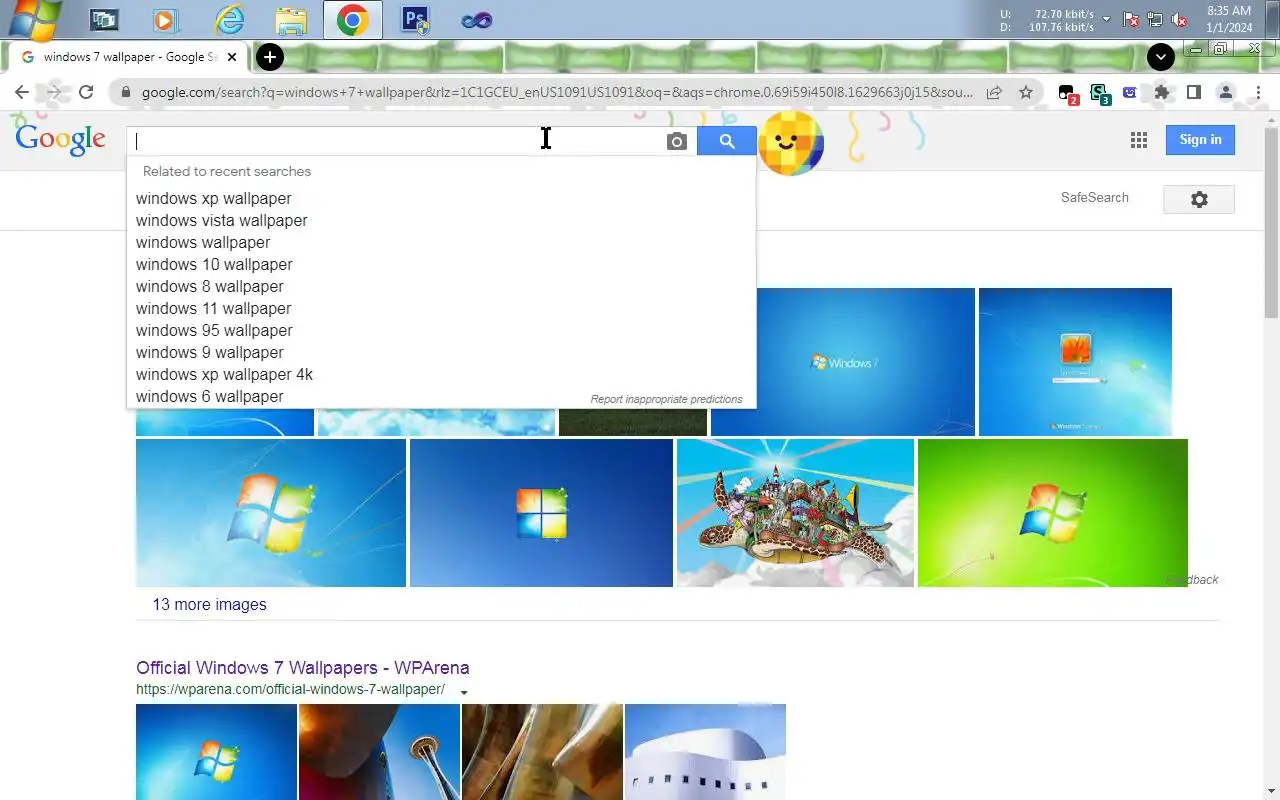This screenshot has height=800, width=1280.
Task: Open Windows Explorer folder icon in the taskbar
Action: click(x=291, y=19)
